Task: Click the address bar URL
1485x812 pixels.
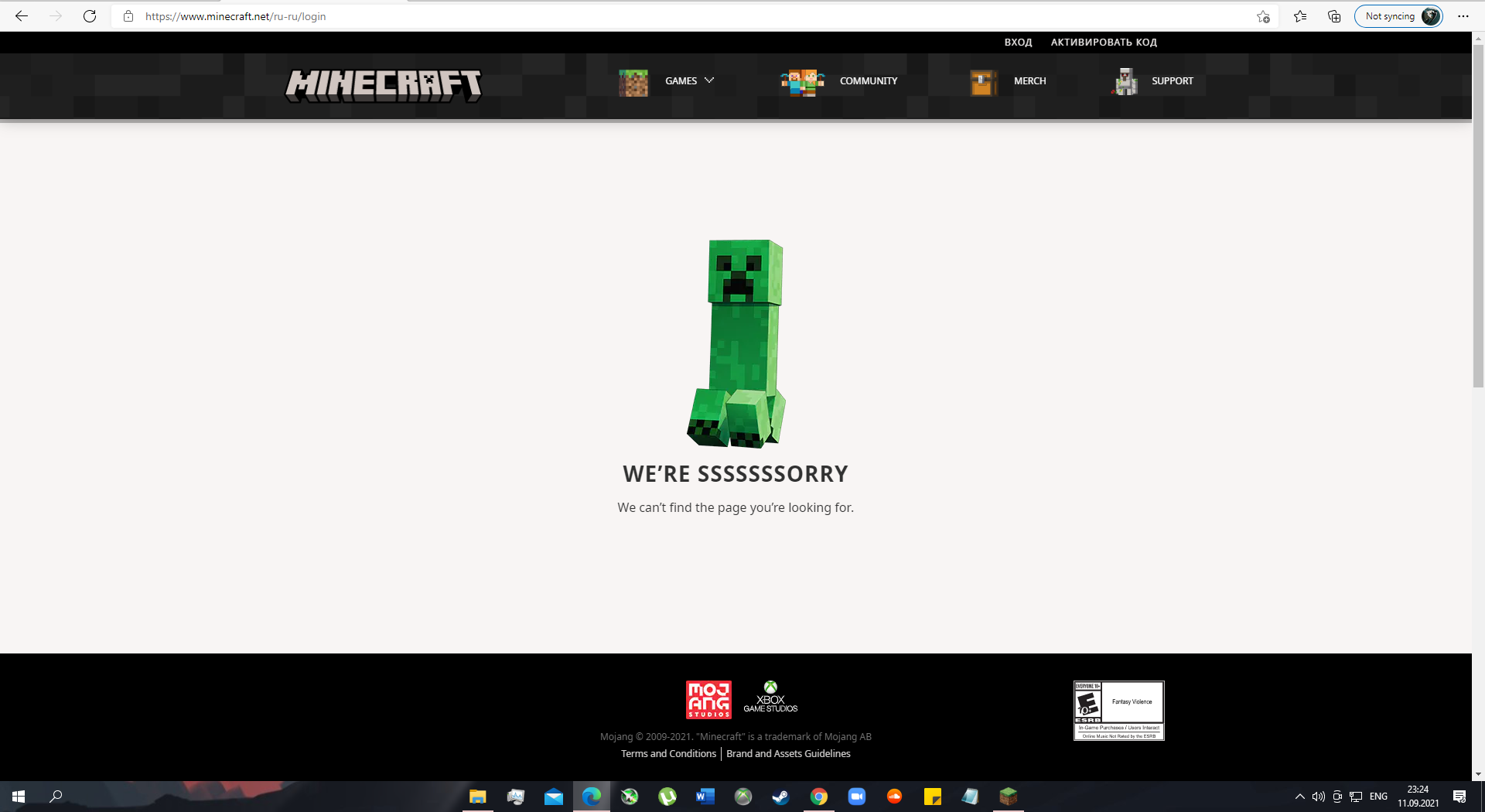Action: pos(235,16)
